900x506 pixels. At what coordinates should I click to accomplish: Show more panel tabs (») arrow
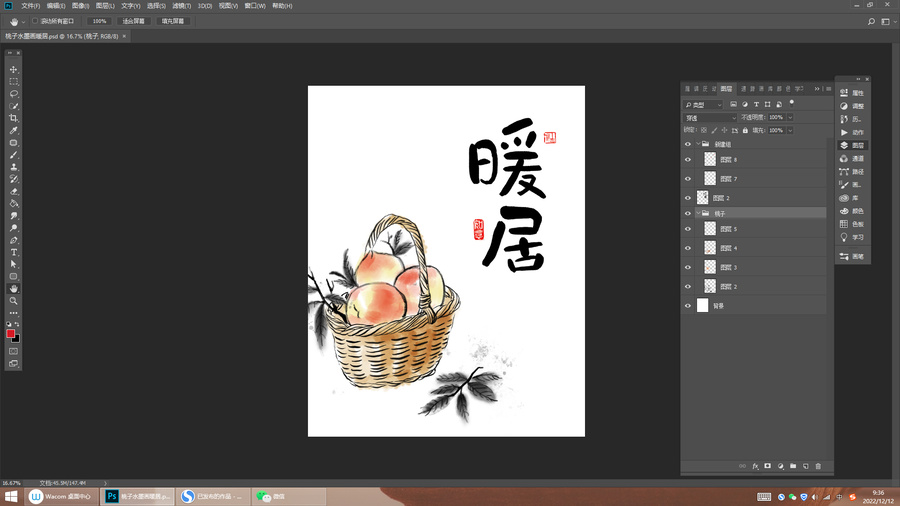click(x=817, y=89)
